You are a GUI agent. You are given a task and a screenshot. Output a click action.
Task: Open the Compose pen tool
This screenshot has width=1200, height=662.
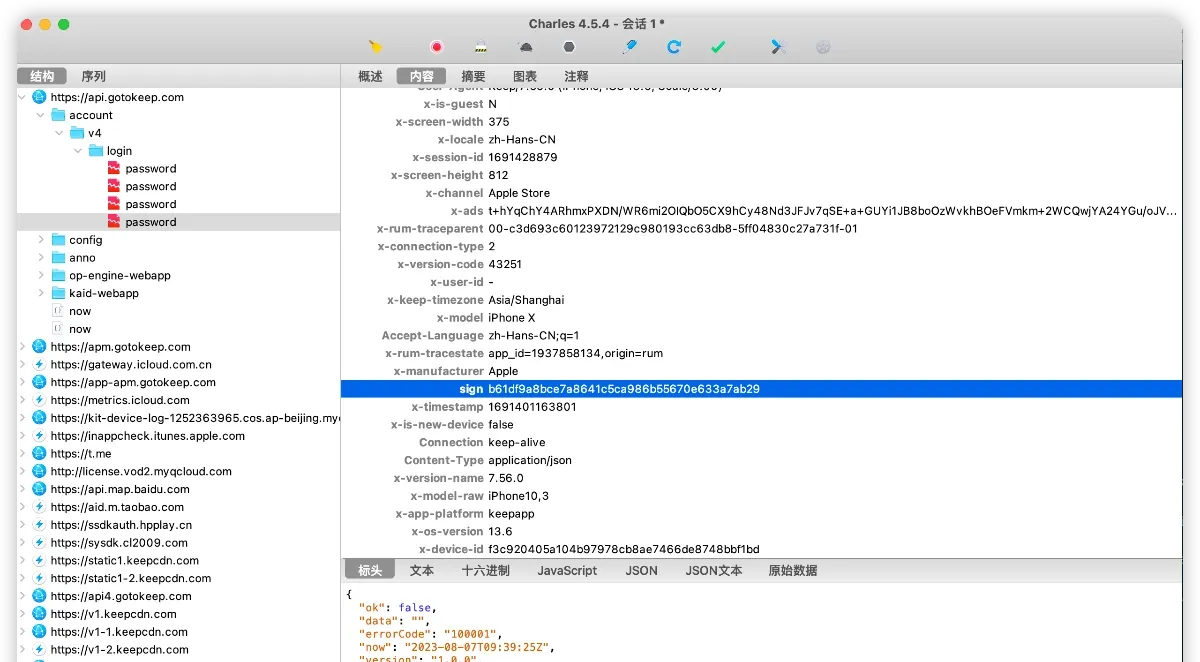[629, 46]
